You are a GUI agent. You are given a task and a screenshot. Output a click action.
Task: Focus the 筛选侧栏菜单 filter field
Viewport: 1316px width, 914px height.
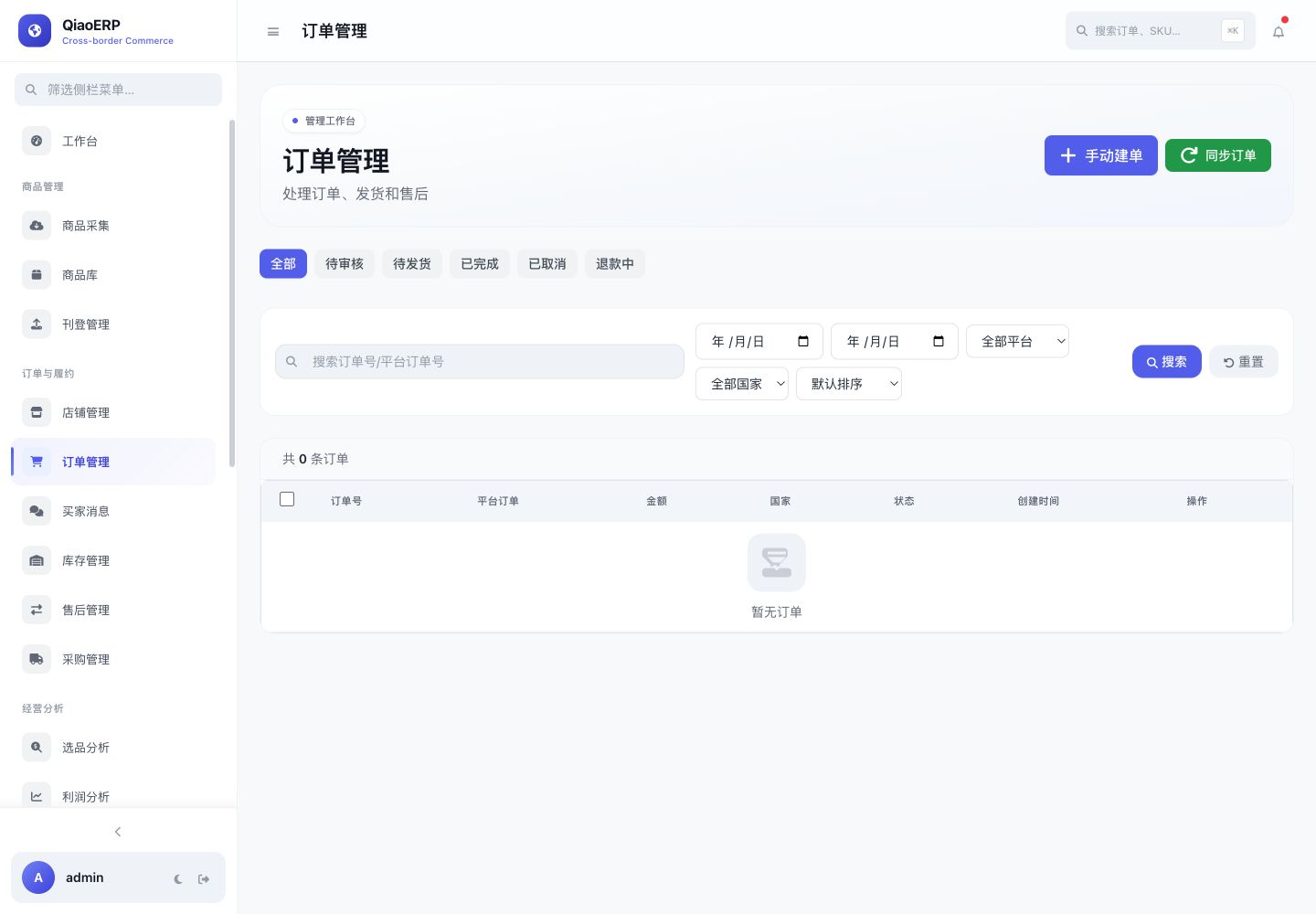[118, 90]
